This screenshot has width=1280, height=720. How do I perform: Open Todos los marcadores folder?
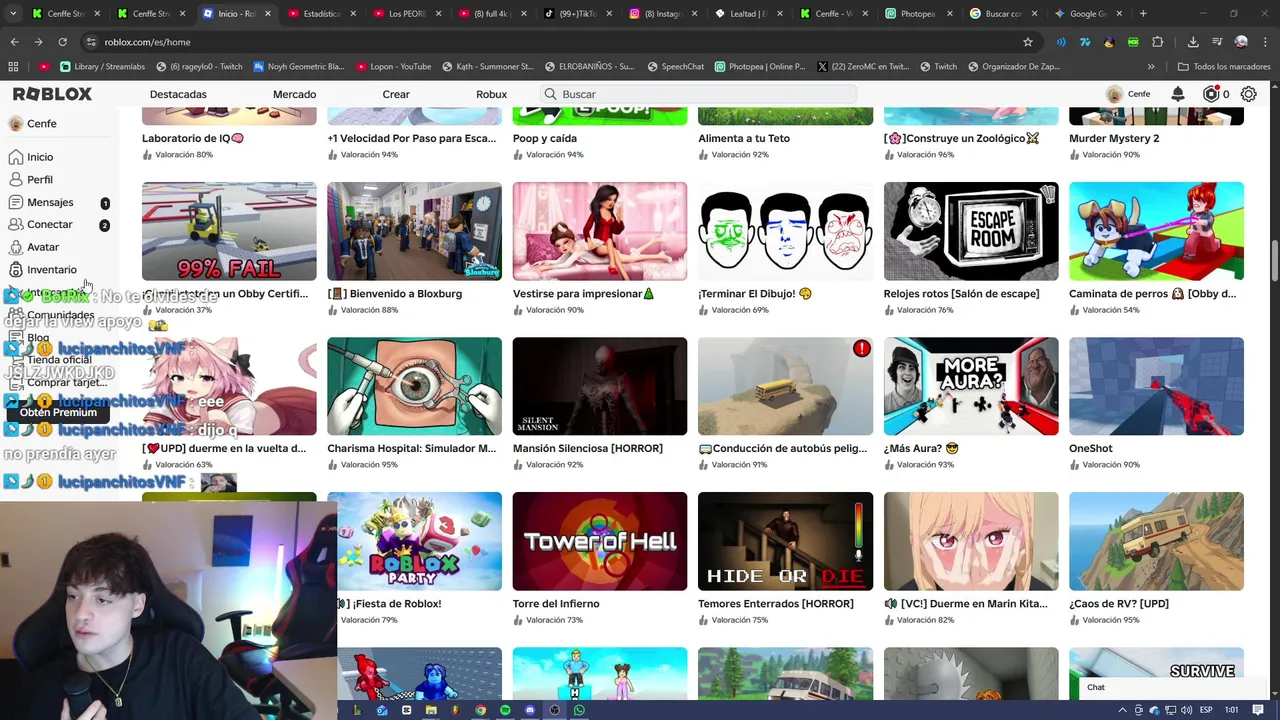[x=1224, y=67]
